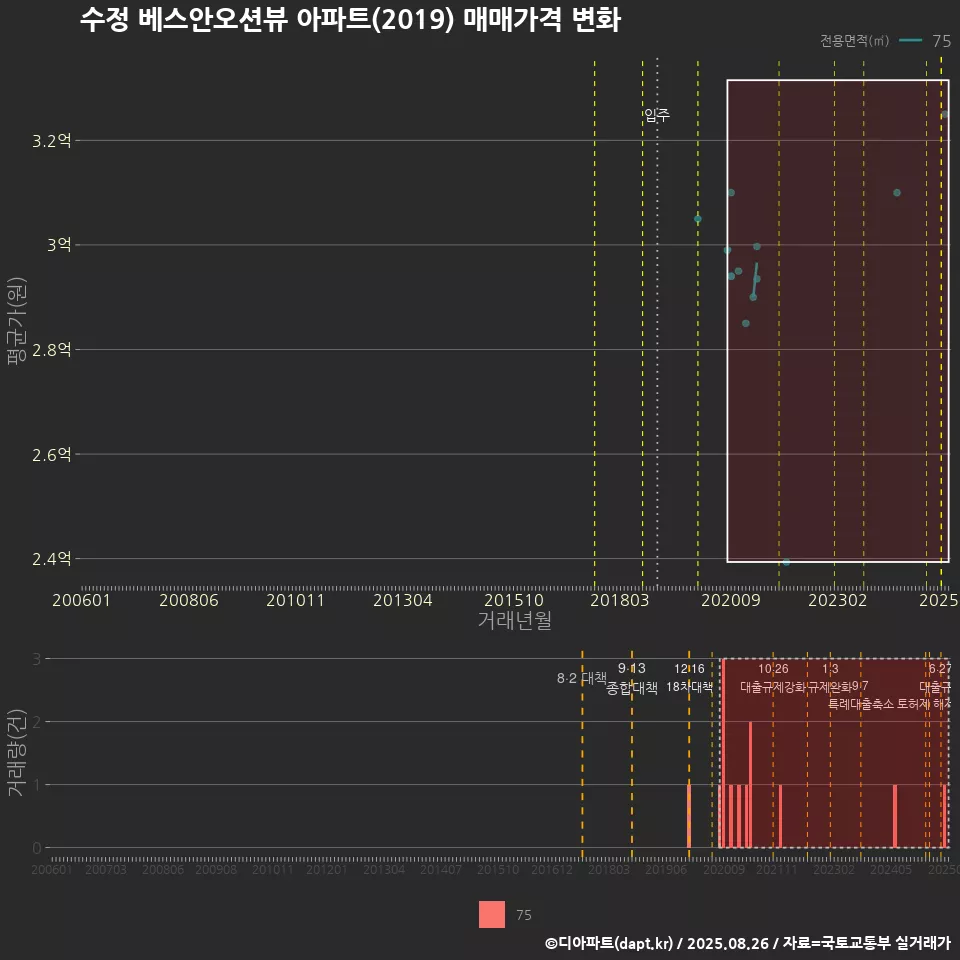Select the lowest data point near 2.39억
The width and height of the screenshot is (960, 960).
point(787,561)
